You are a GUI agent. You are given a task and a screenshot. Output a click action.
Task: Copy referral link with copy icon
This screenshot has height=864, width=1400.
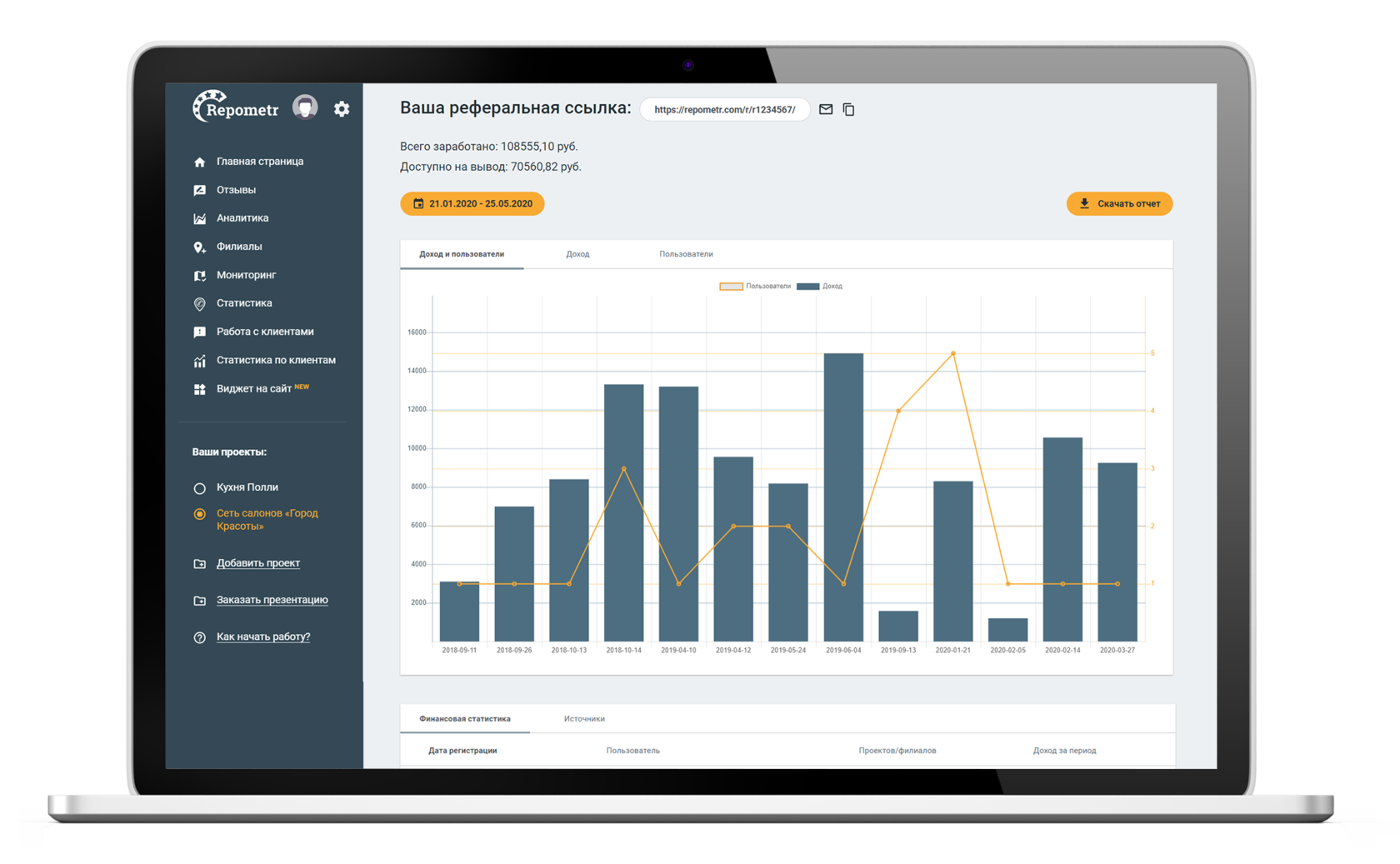pos(848,109)
